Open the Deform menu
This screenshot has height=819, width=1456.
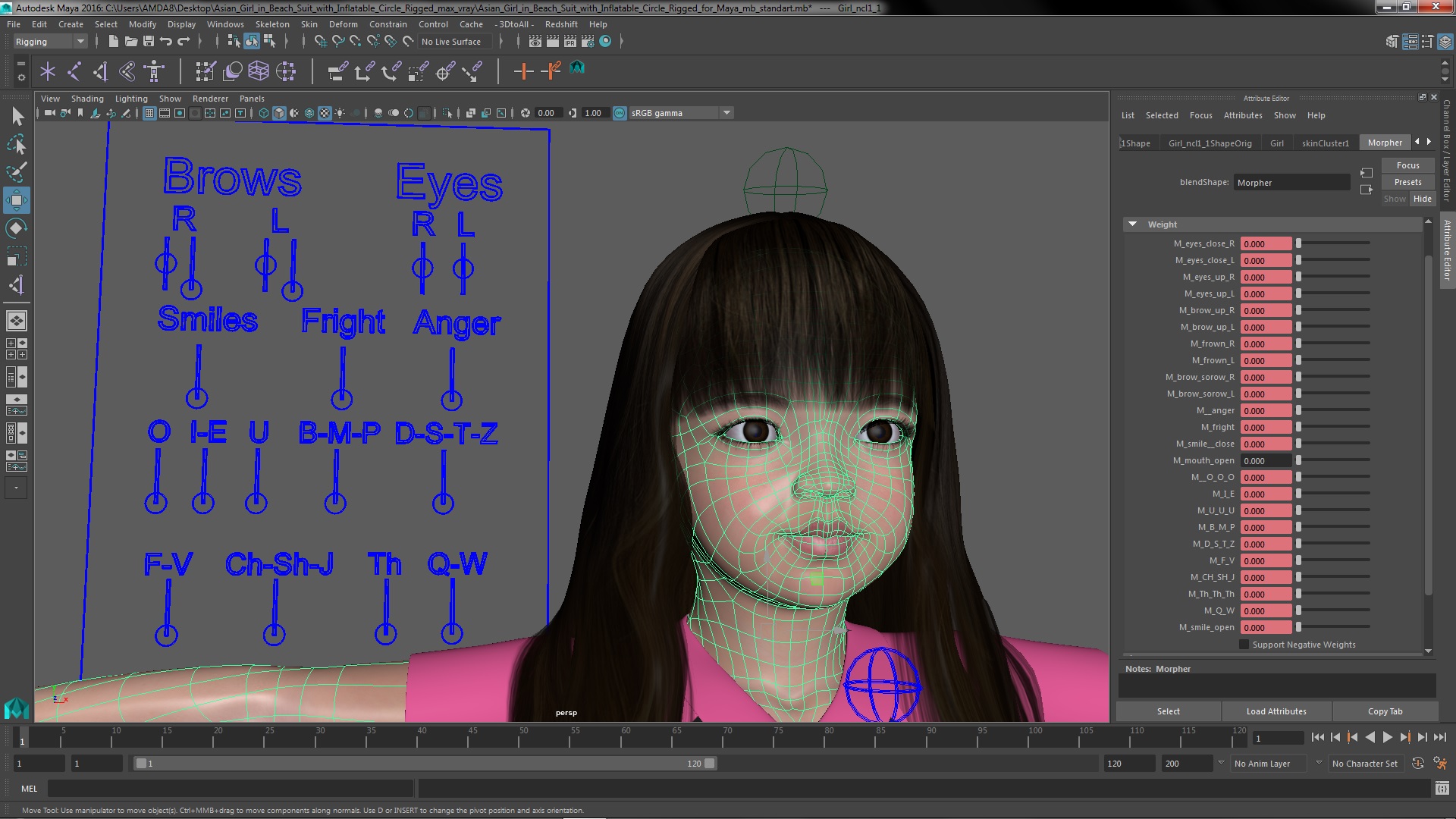tap(343, 24)
